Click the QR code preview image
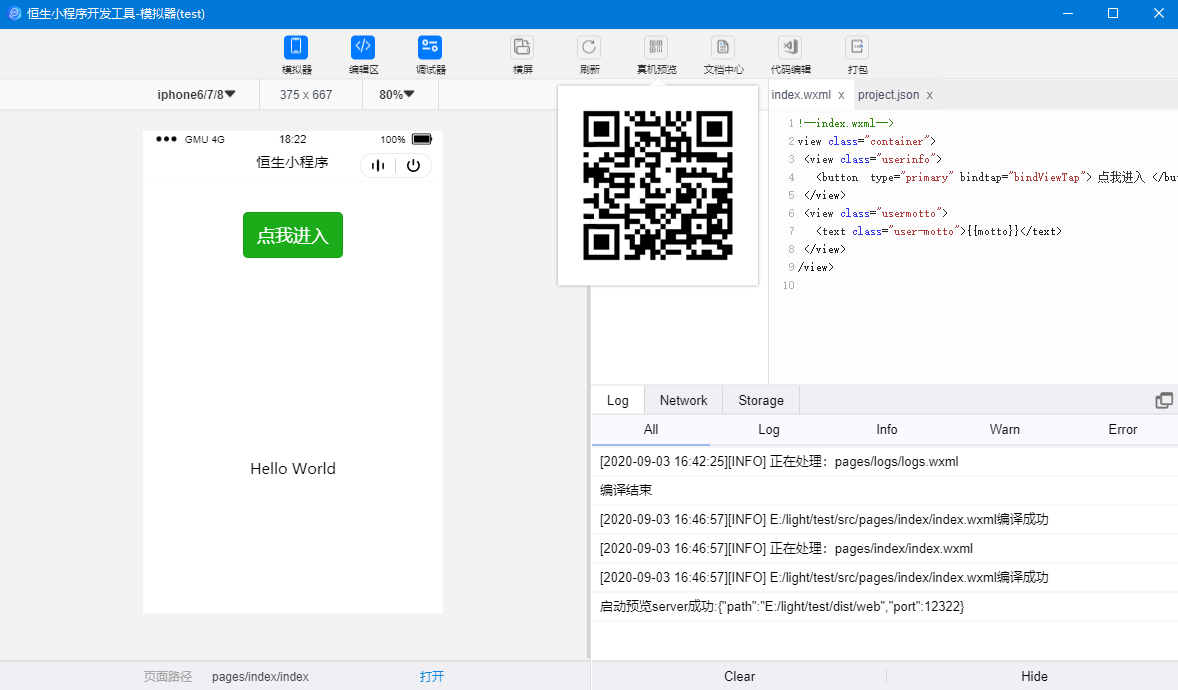The image size is (1178, 690). pyautogui.click(x=657, y=186)
